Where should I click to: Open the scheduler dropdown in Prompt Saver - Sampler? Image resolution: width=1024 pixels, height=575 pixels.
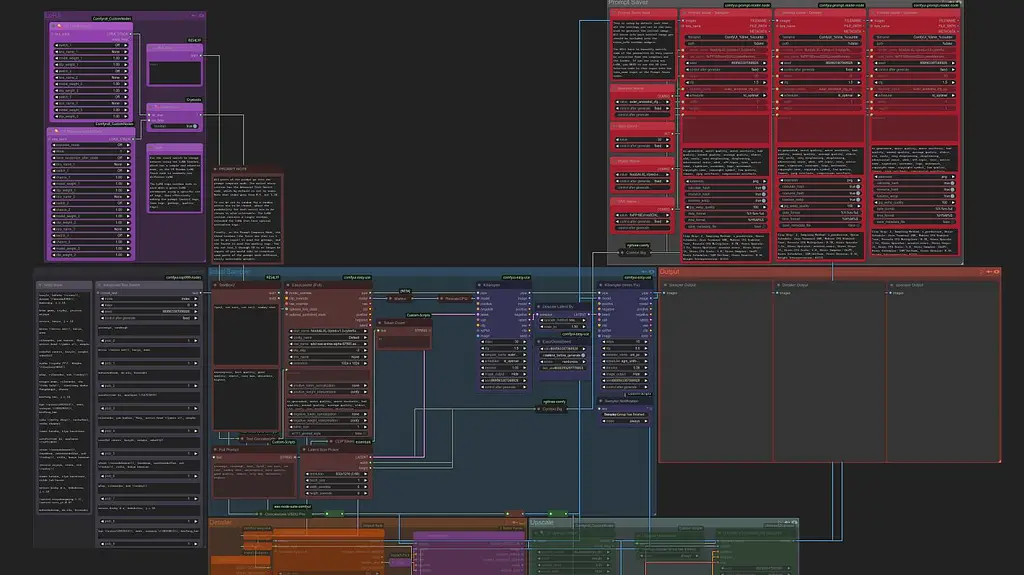[x=726, y=95]
